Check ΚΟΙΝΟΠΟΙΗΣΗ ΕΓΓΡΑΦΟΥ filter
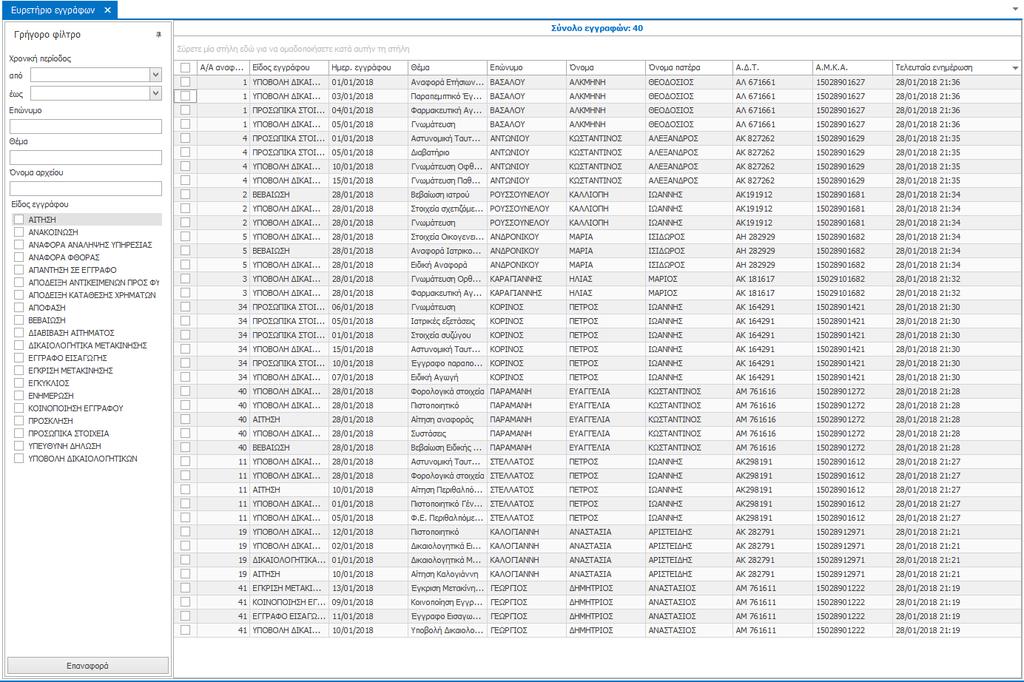1024x682 pixels. [19, 408]
